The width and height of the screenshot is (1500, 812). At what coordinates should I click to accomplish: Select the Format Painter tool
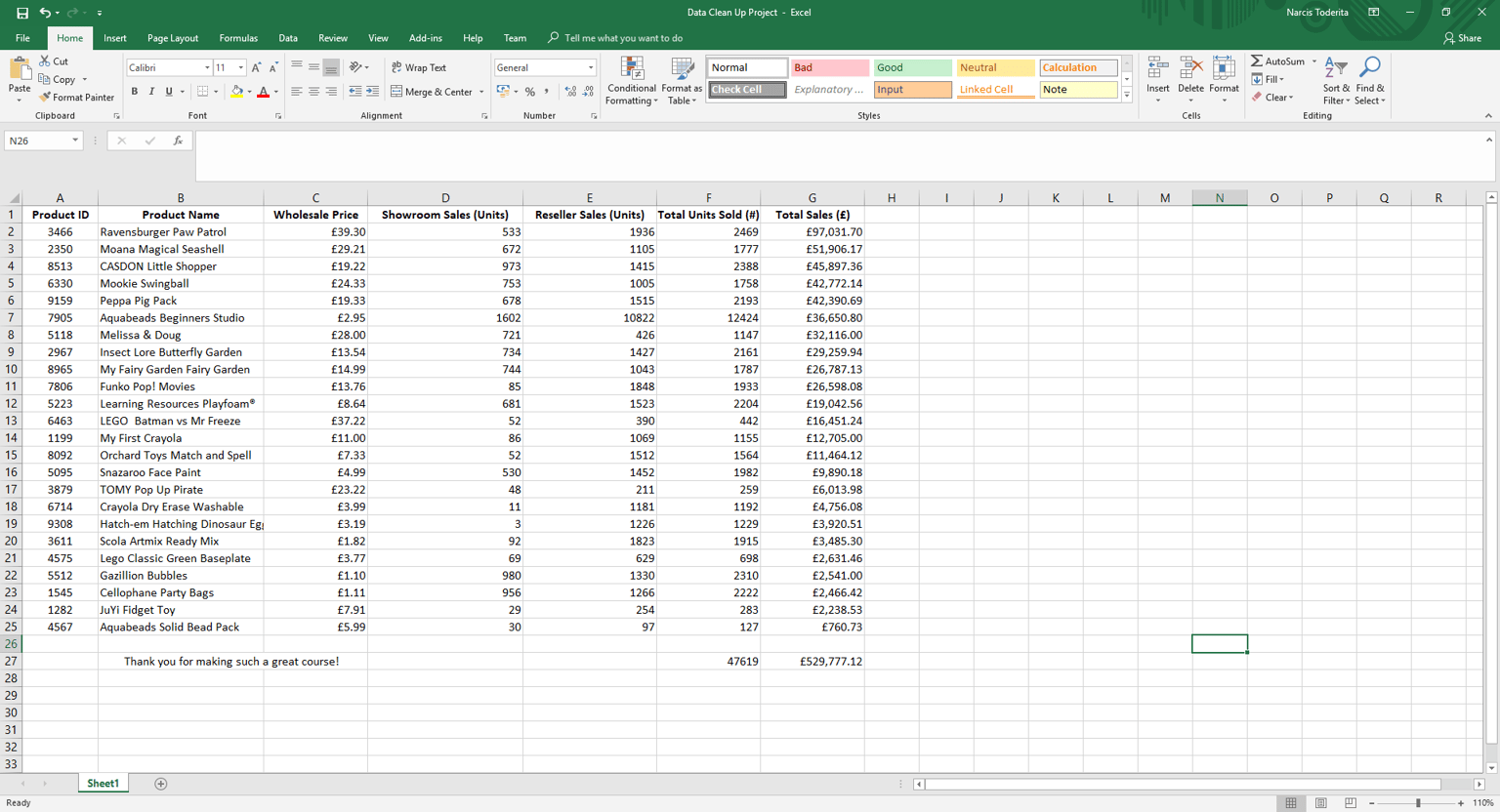point(76,98)
